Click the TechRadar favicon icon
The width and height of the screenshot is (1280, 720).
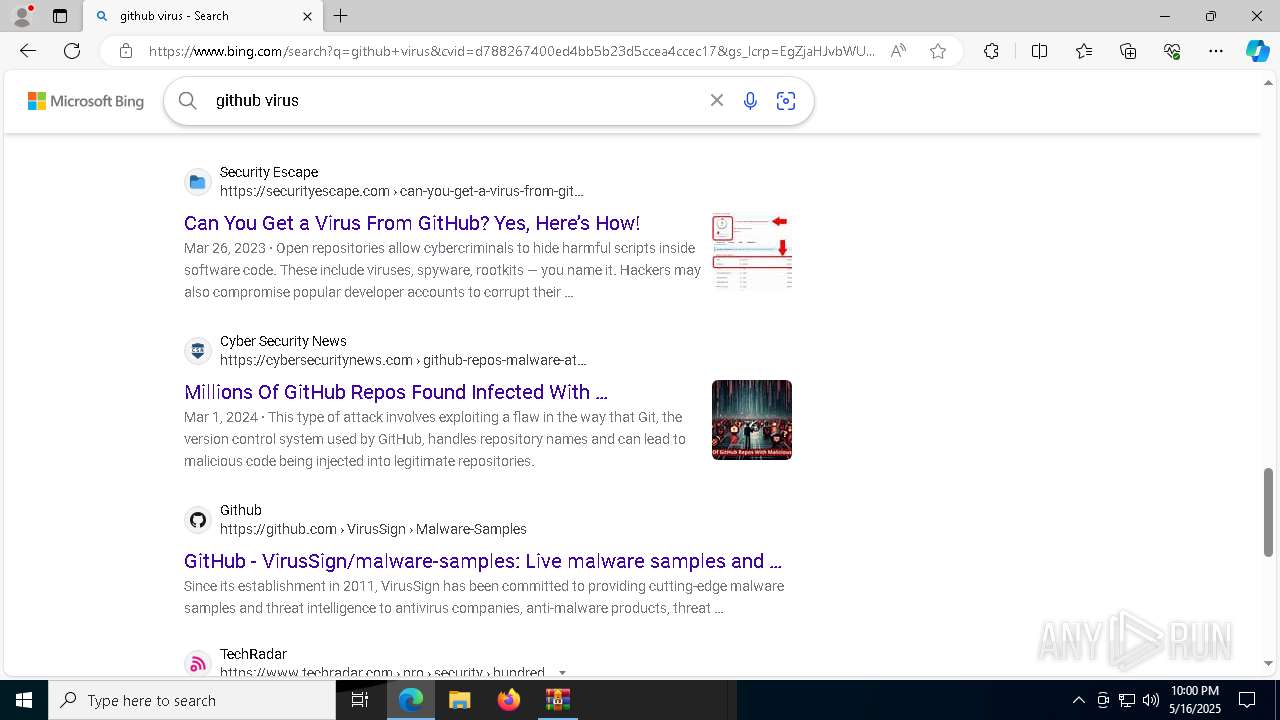coord(198,663)
